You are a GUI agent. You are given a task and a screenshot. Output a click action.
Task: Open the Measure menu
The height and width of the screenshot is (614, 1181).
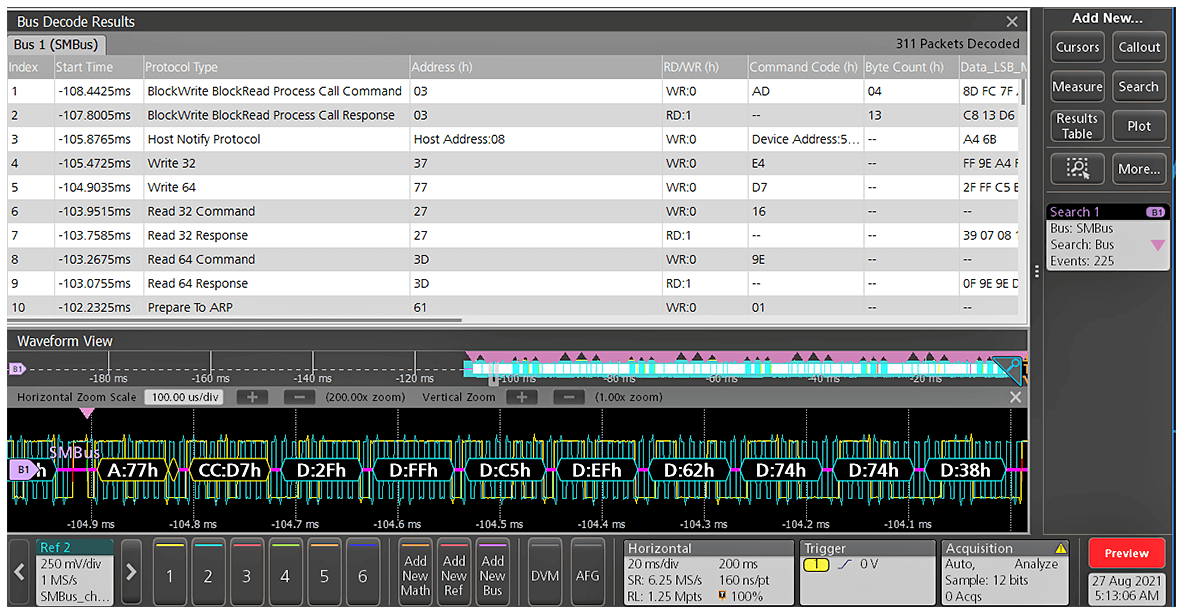1077,87
